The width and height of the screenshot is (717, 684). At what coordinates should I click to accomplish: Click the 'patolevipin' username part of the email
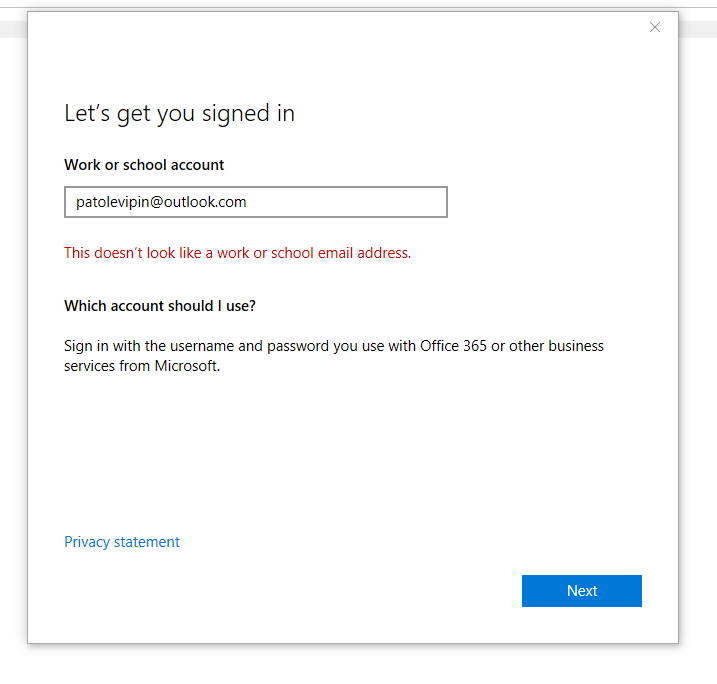112,202
